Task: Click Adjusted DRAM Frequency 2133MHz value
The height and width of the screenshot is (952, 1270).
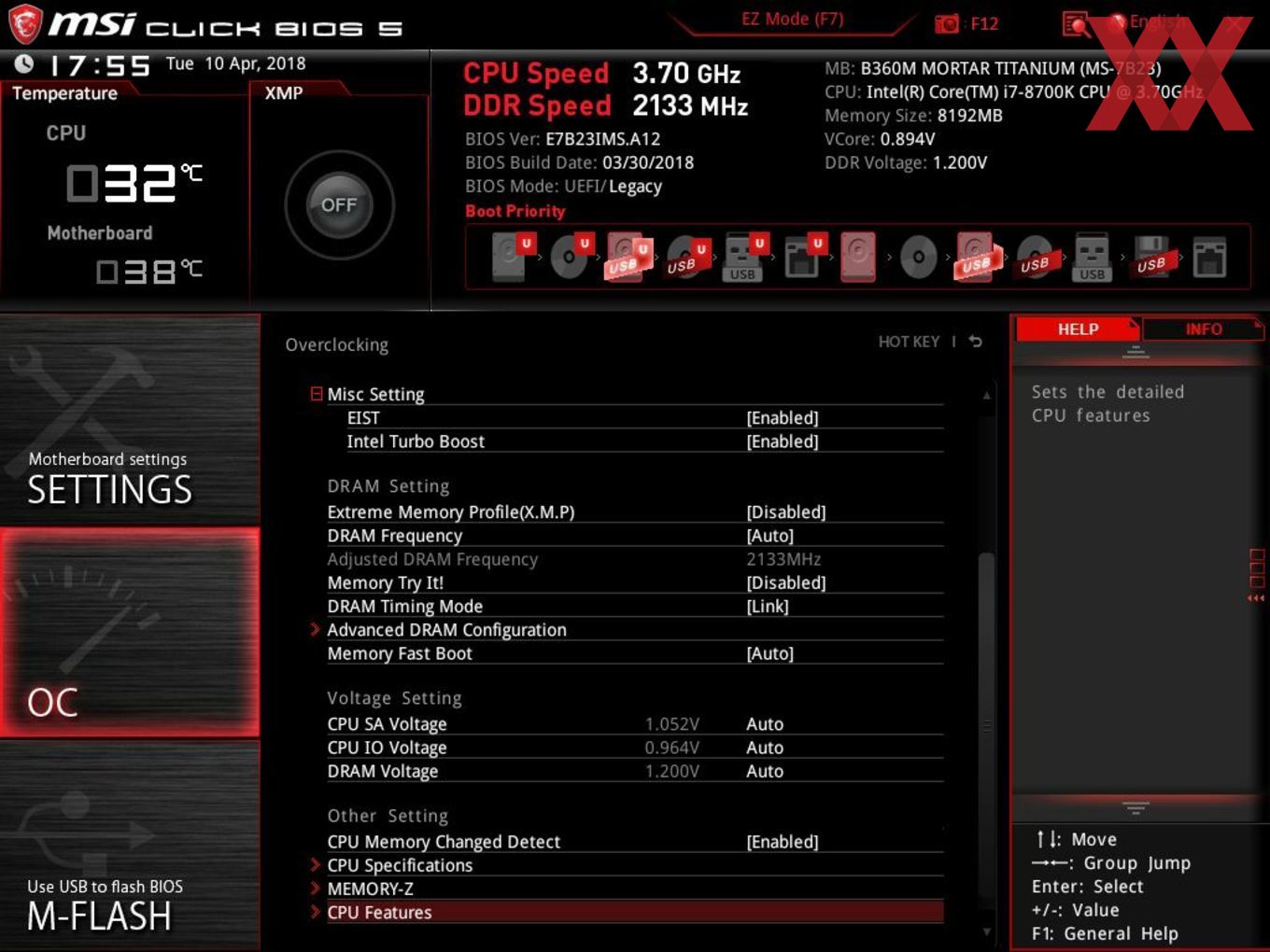Action: [783, 559]
